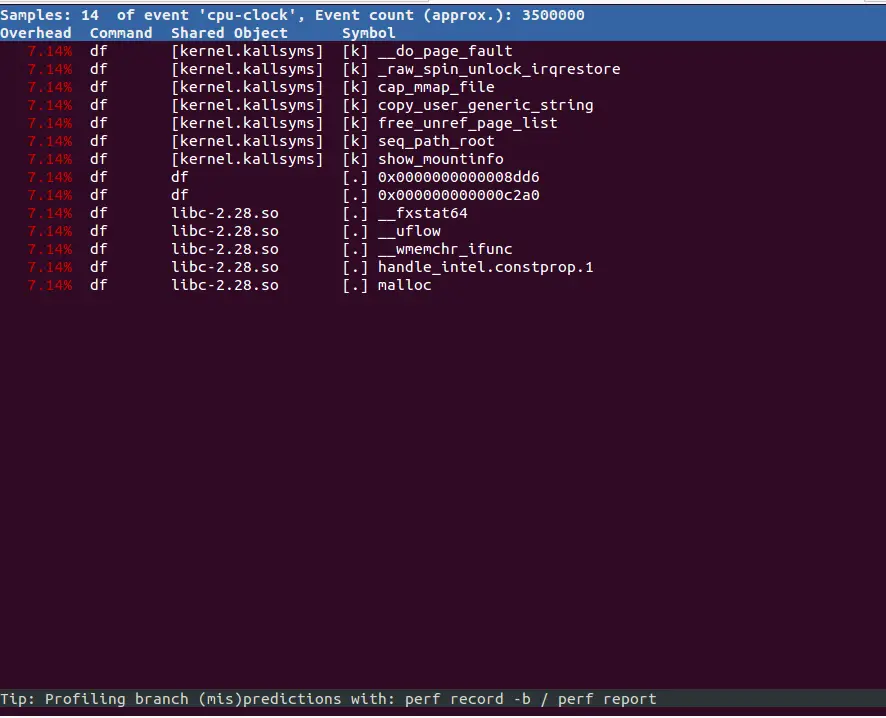Expand the handle_intel.constprop.1 symbol row
Screen dimensions: 886x718
(484, 267)
